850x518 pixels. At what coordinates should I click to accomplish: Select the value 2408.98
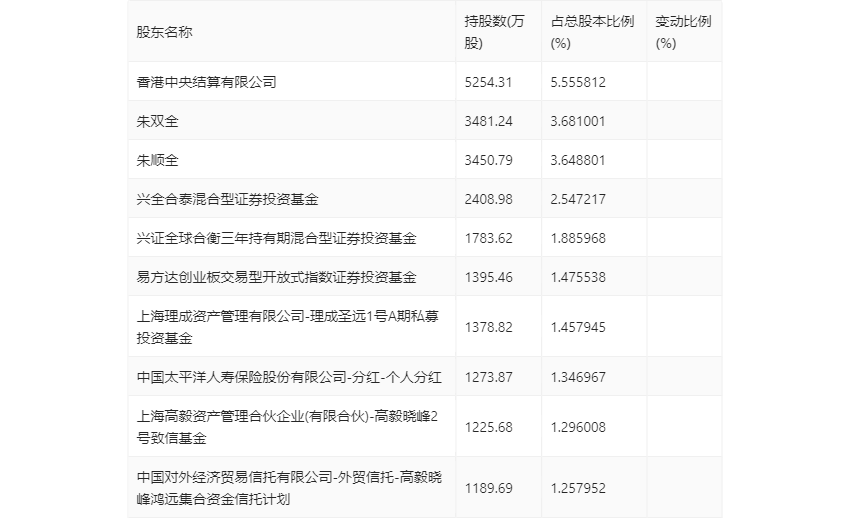point(488,199)
